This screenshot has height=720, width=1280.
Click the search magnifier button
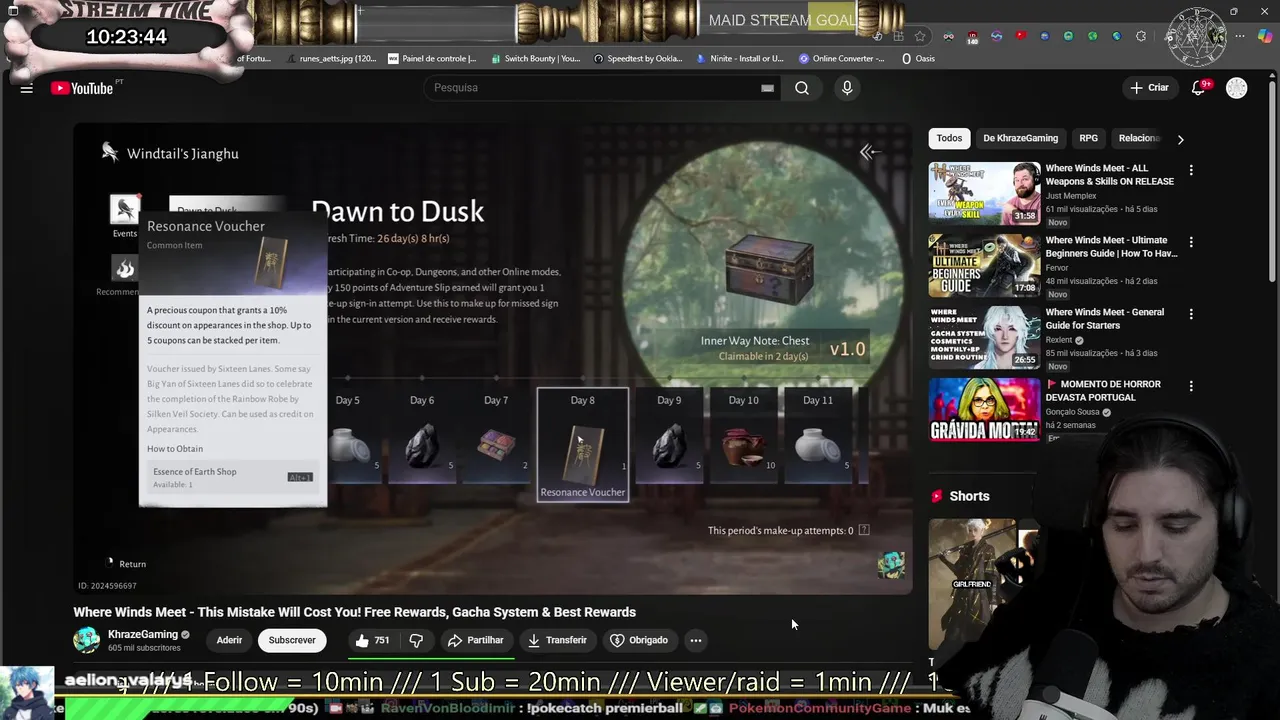[x=802, y=88]
